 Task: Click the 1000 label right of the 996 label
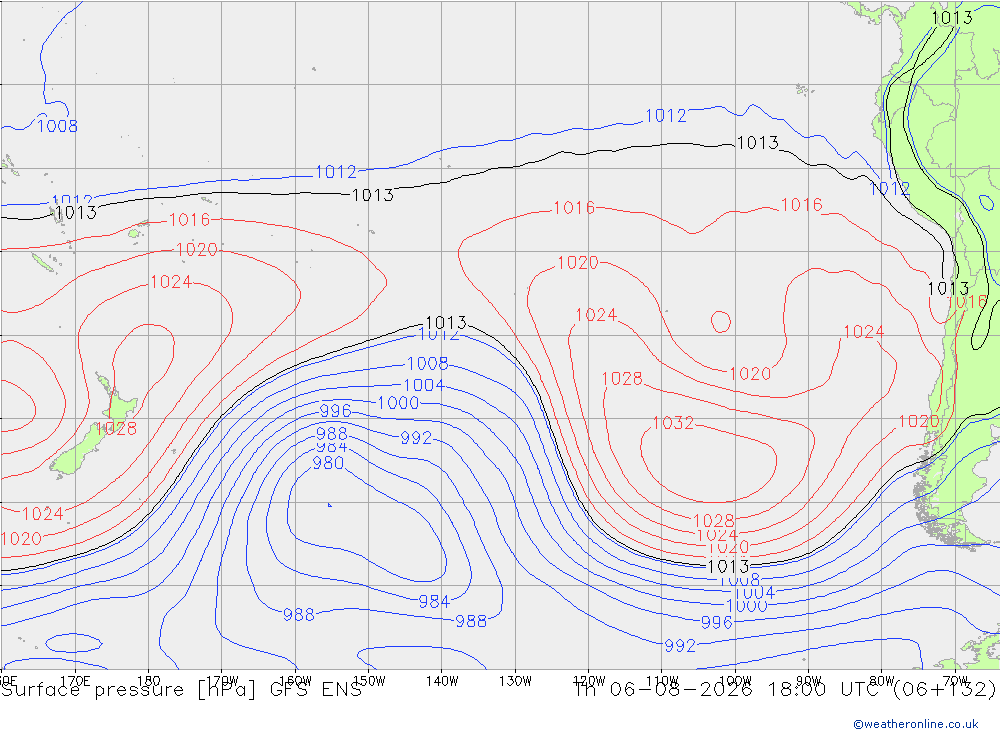pyautogui.click(x=399, y=403)
